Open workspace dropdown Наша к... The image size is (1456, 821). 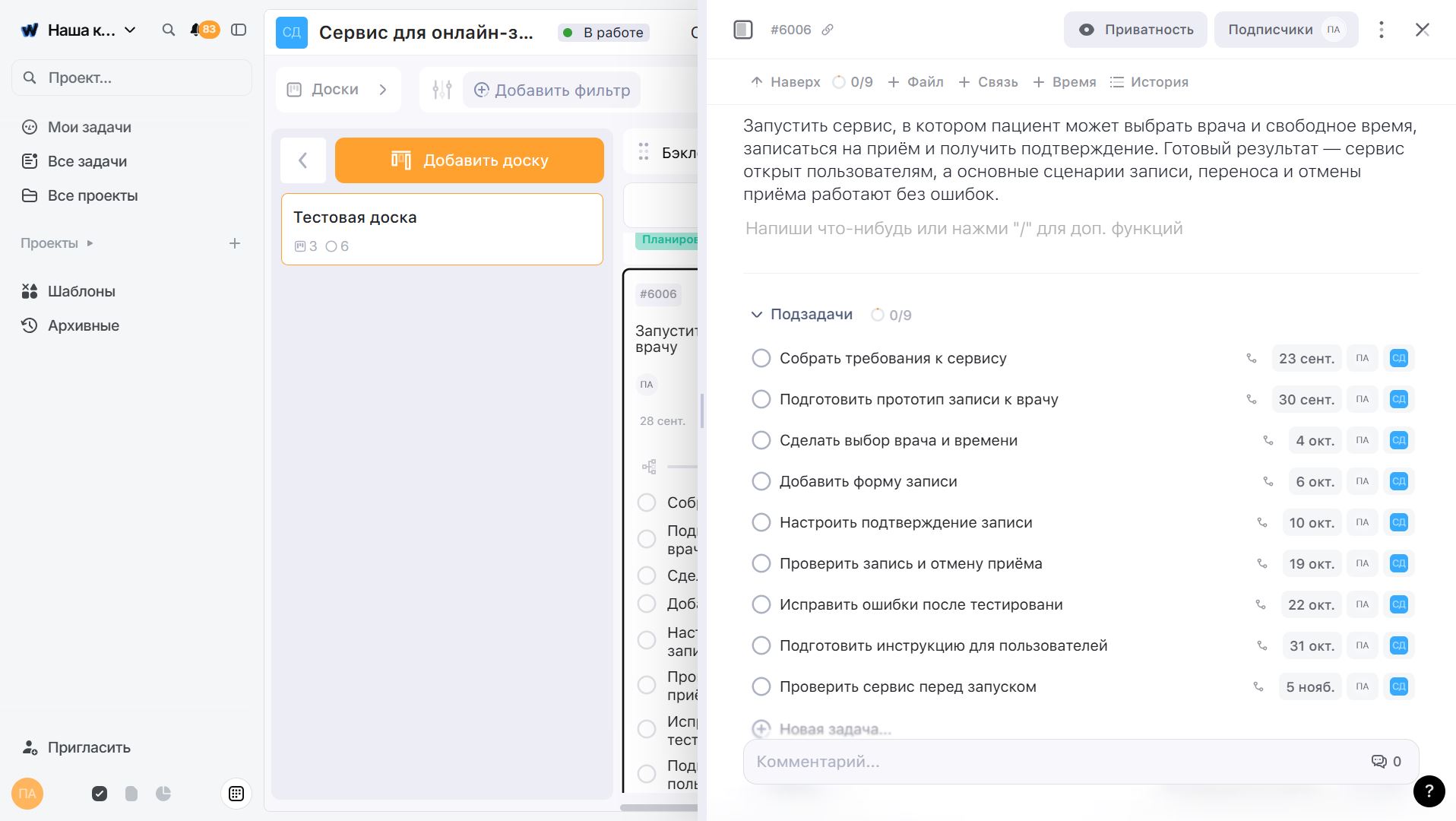79,30
